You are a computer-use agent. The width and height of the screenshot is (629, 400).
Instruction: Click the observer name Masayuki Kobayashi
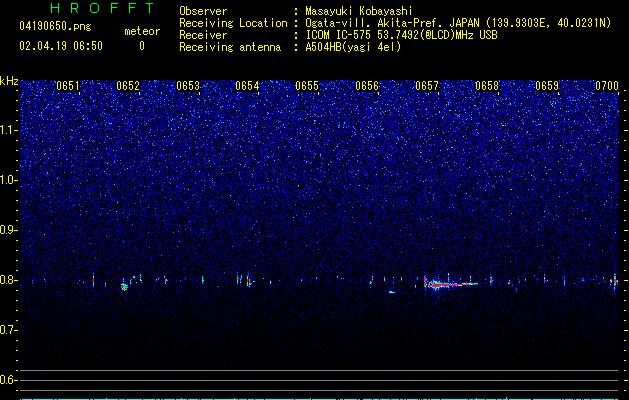tap(359, 11)
